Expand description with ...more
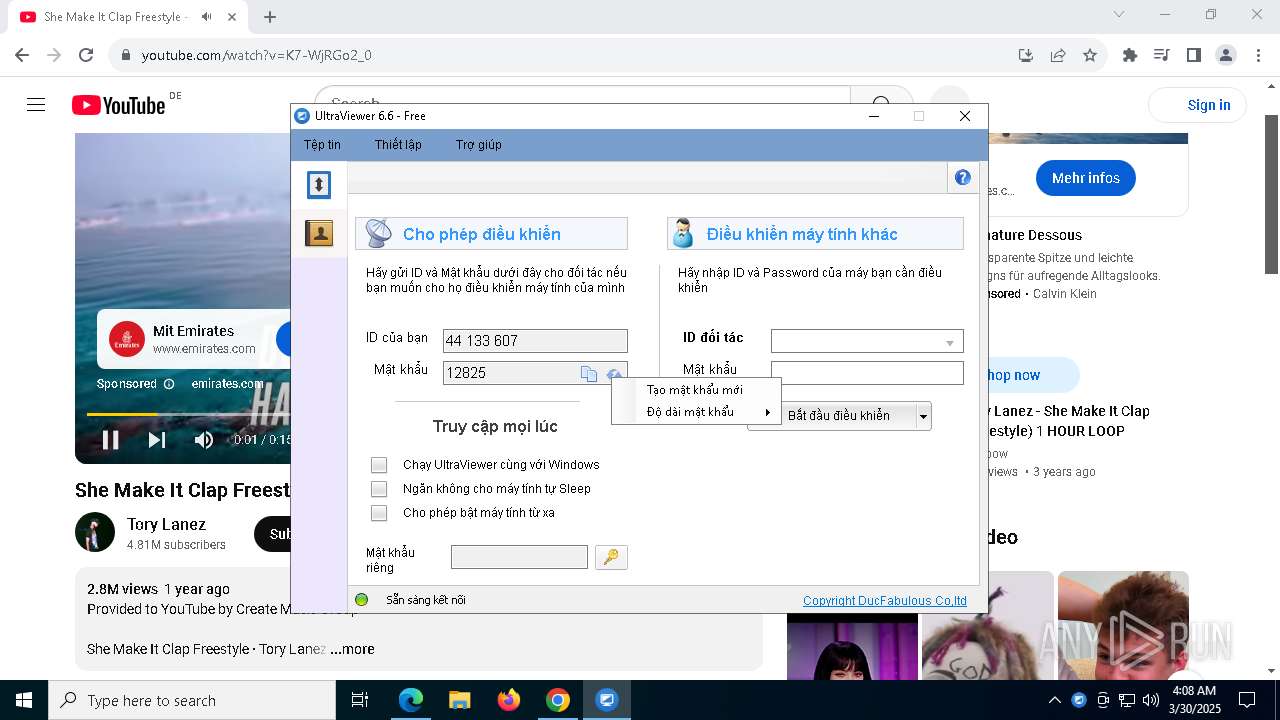The image size is (1280, 720). [x=352, y=649]
